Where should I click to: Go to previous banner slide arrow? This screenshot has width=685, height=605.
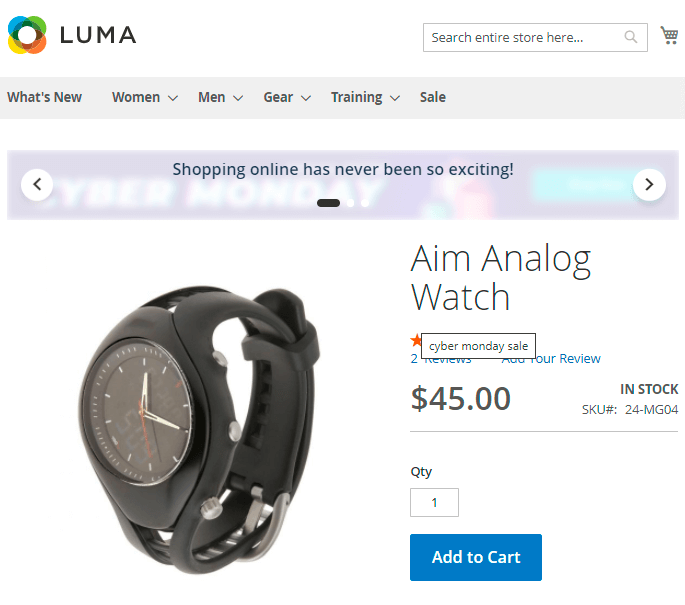coord(37,185)
